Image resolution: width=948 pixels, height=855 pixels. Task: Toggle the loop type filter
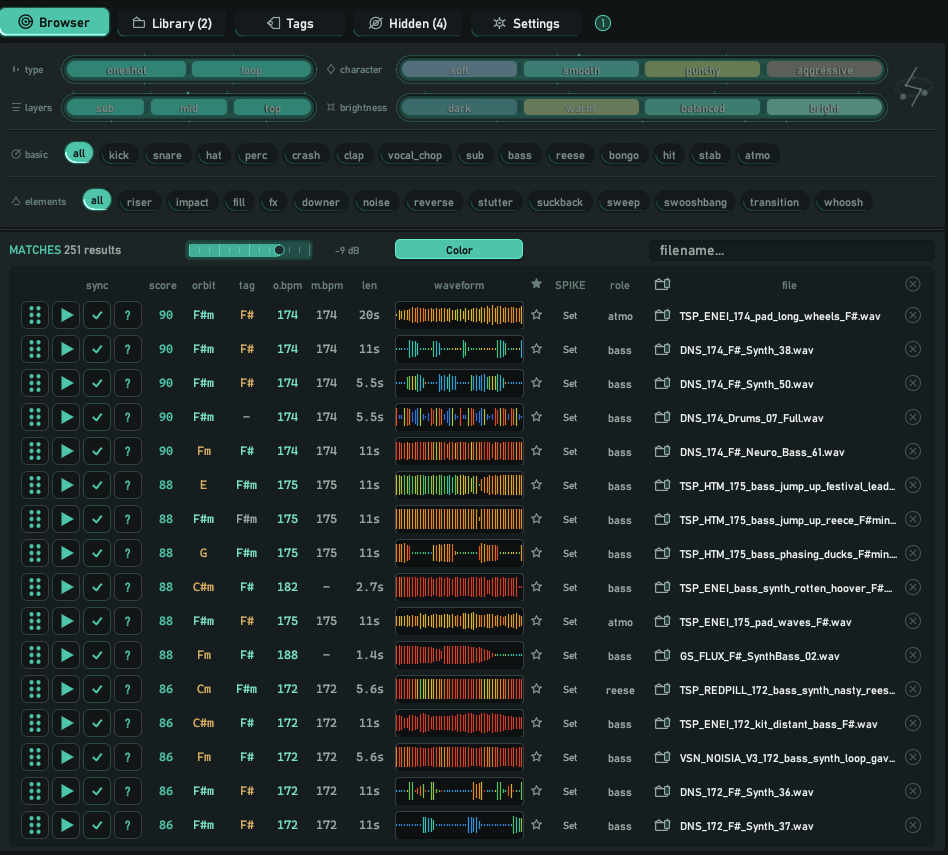(x=252, y=70)
